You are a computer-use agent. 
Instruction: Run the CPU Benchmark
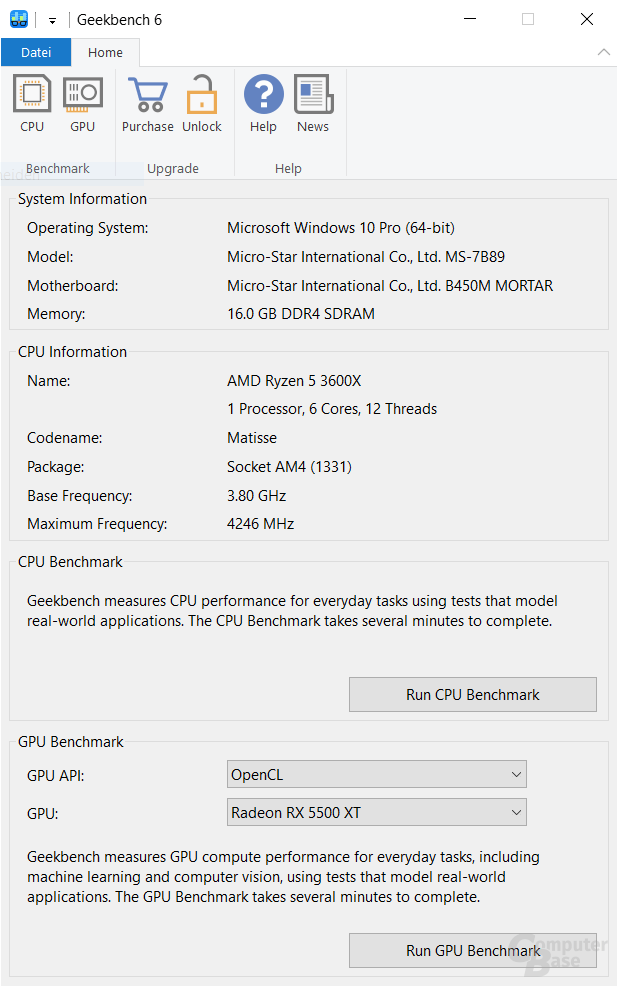[x=473, y=694]
